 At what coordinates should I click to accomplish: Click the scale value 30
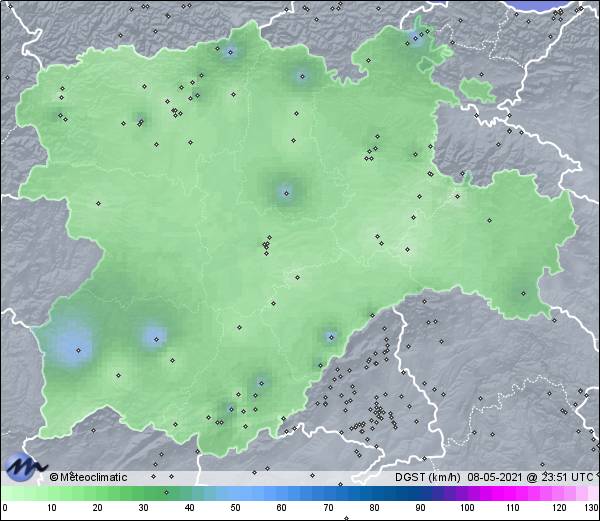(x=143, y=508)
